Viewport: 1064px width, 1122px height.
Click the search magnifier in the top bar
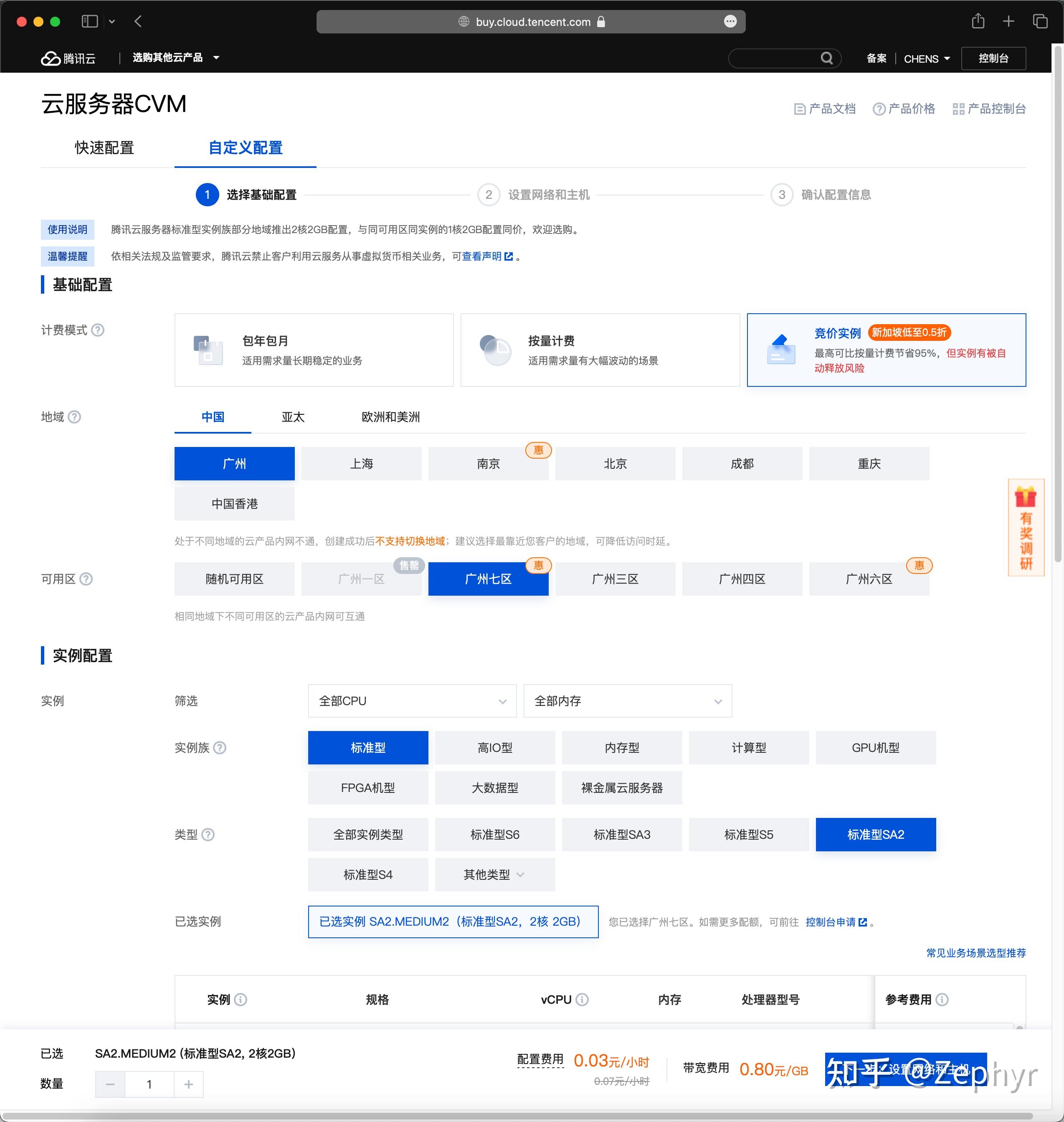click(827, 58)
